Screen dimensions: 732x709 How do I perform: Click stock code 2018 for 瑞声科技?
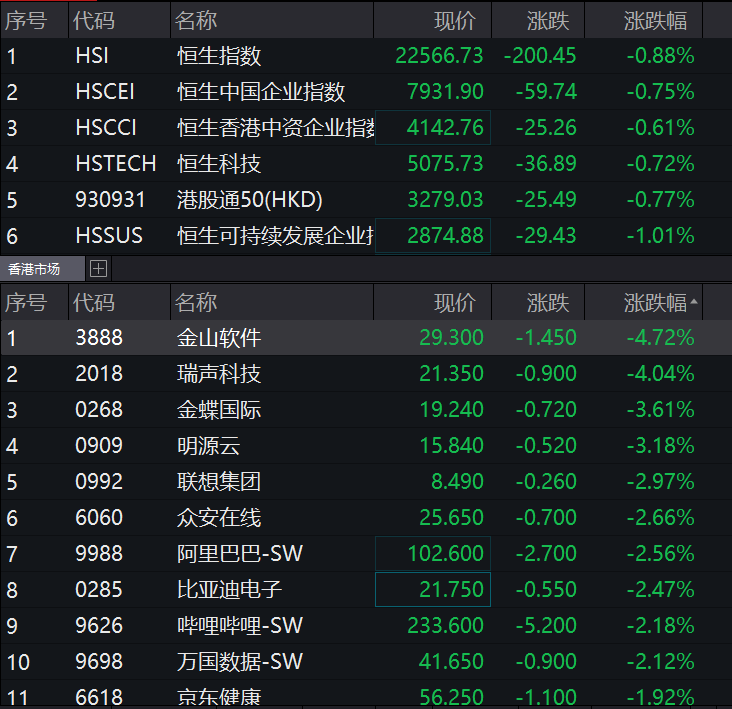click(x=99, y=374)
